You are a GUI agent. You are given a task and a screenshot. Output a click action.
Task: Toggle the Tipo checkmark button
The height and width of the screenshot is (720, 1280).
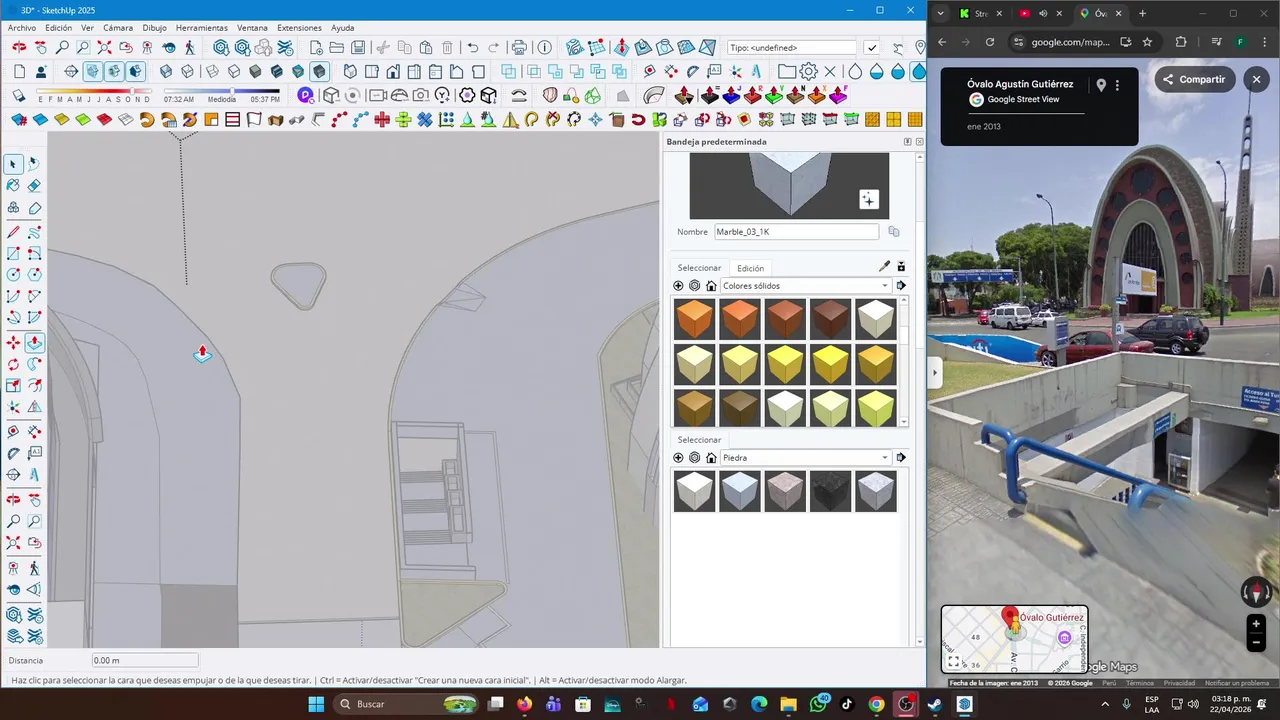point(872,47)
